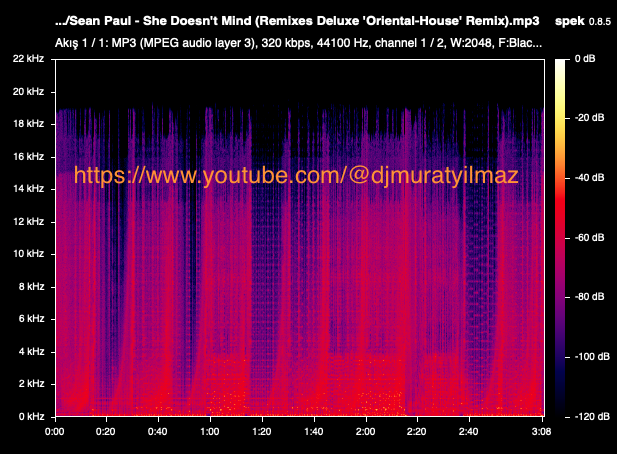Click the 2:20 time axis label
The height and width of the screenshot is (454, 617).
[x=417, y=432]
